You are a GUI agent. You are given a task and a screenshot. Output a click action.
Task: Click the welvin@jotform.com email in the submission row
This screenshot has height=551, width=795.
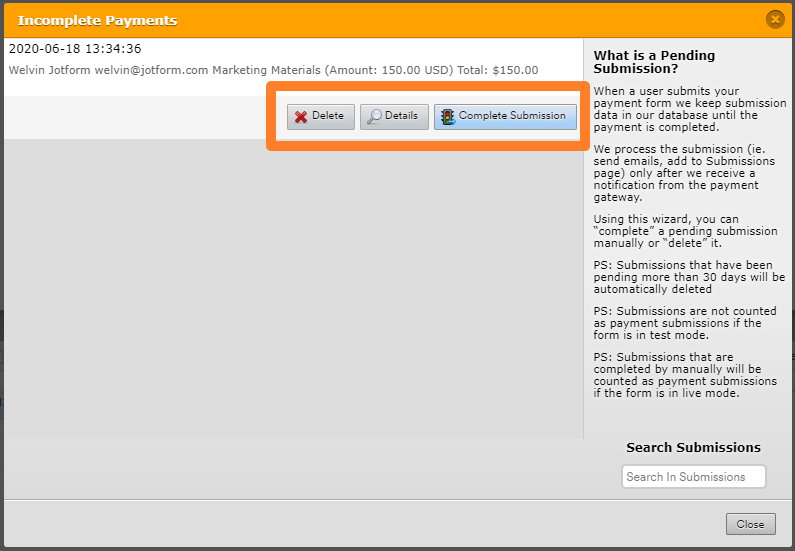click(151, 70)
